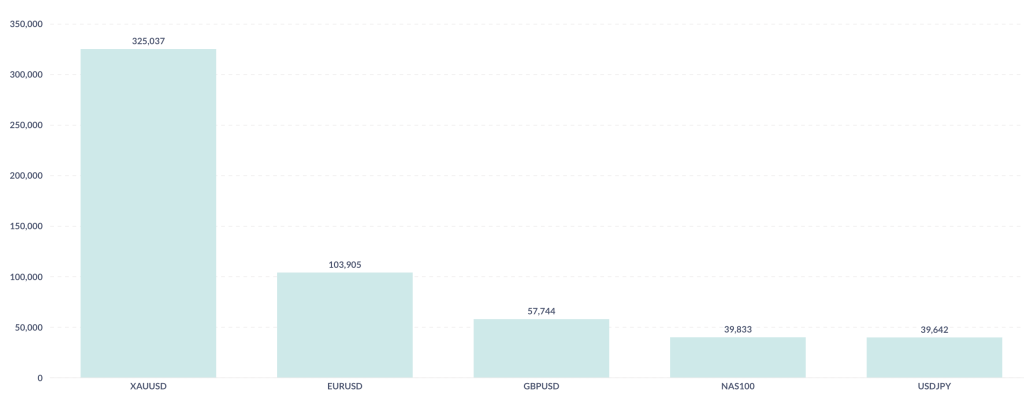
Task: Select the GBPUSD x-axis label
Action: coord(541,385)
